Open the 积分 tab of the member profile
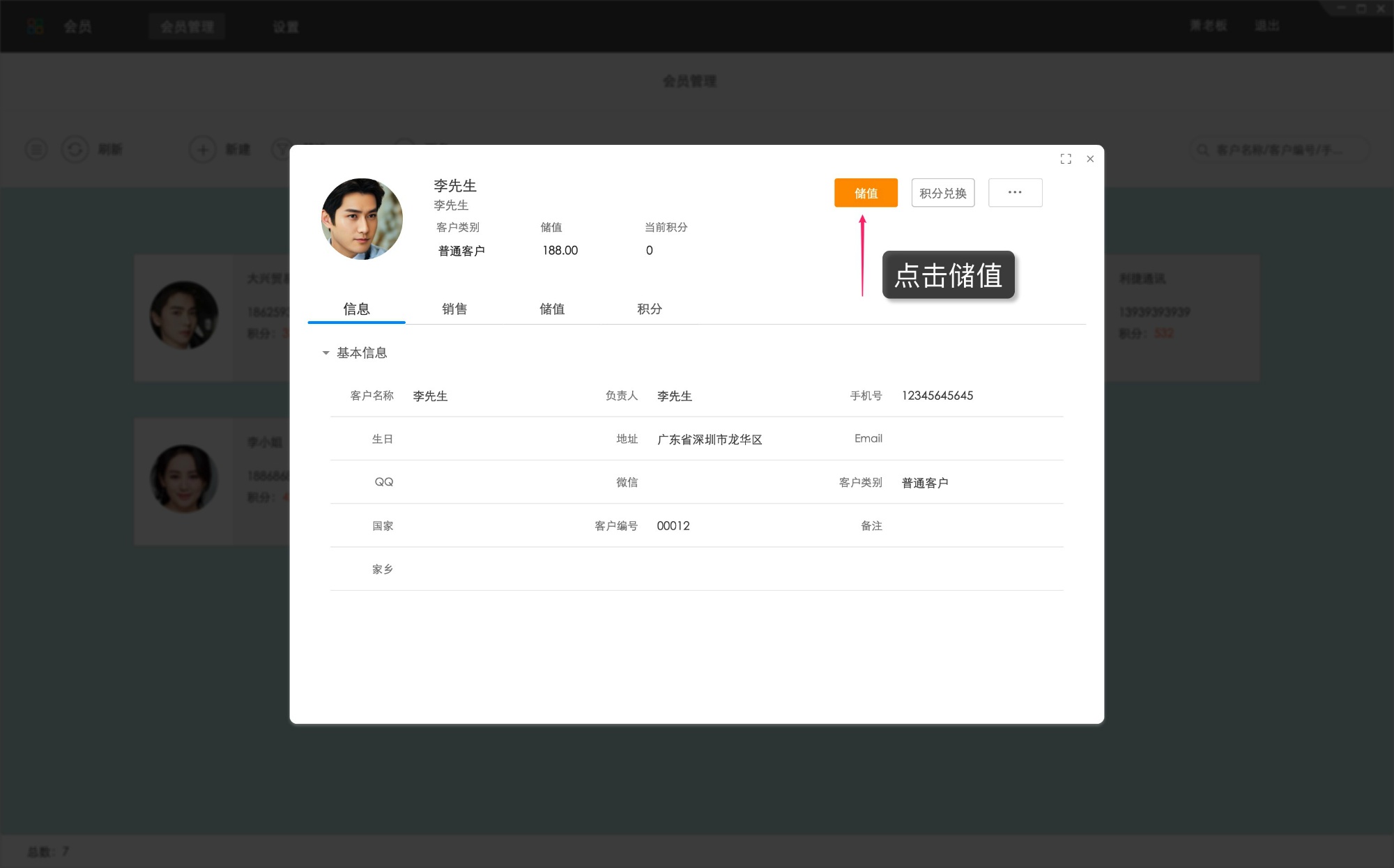 tap(650, 309)
